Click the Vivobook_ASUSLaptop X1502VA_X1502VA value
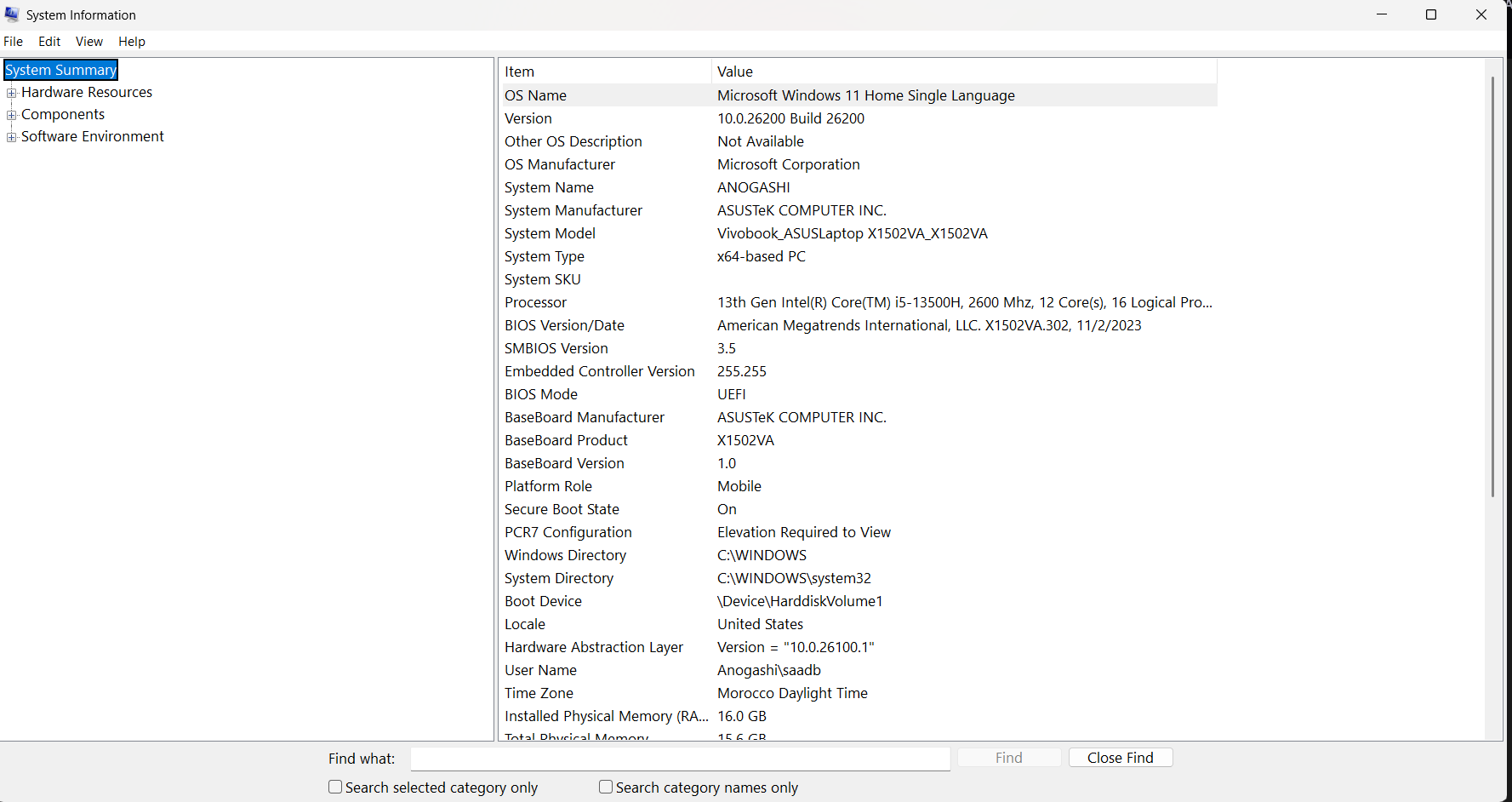The image size is (1512, 802). pyautogui.click(x=853, y=233)
